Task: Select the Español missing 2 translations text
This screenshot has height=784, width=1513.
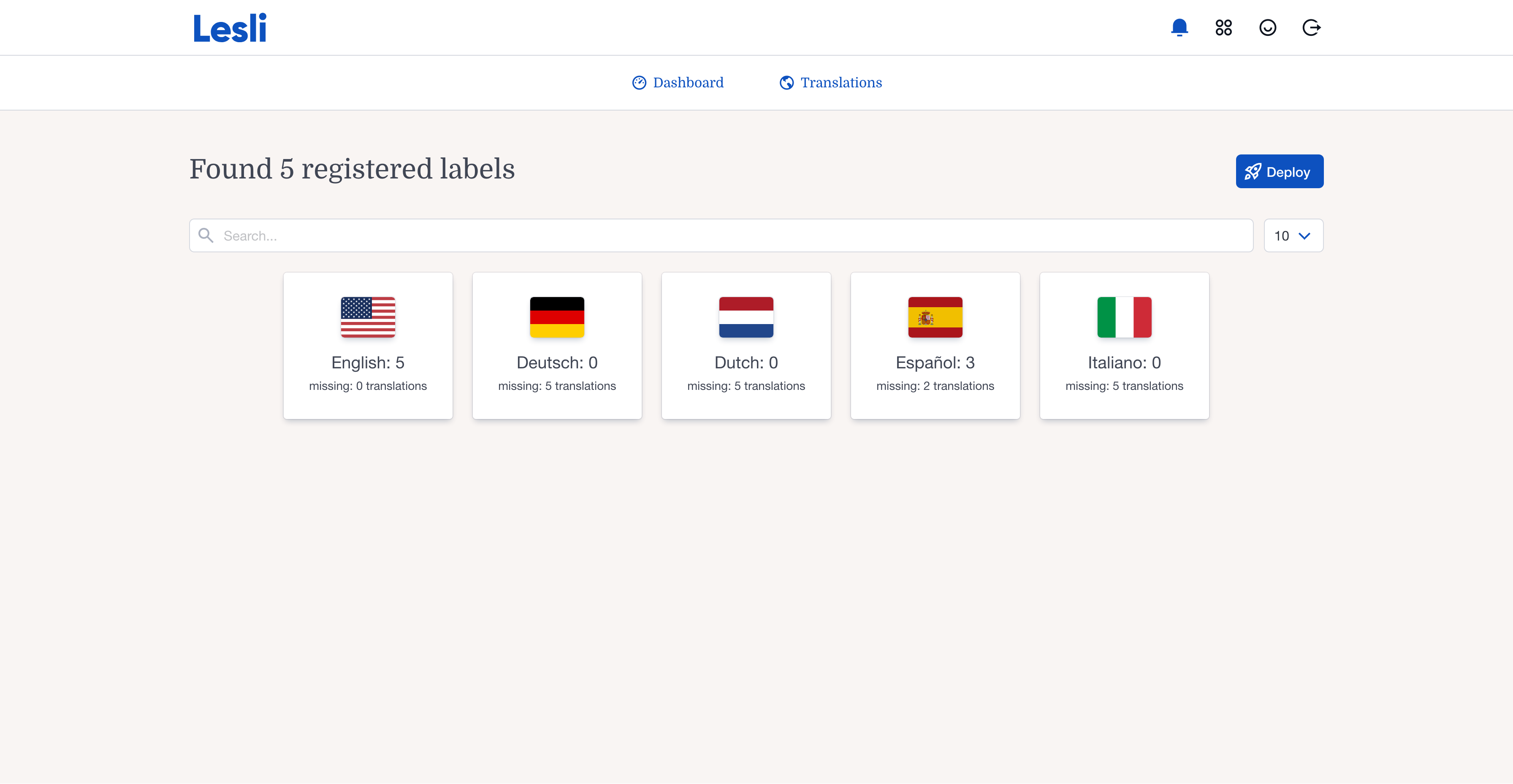Action: click(x=935, y=386)
